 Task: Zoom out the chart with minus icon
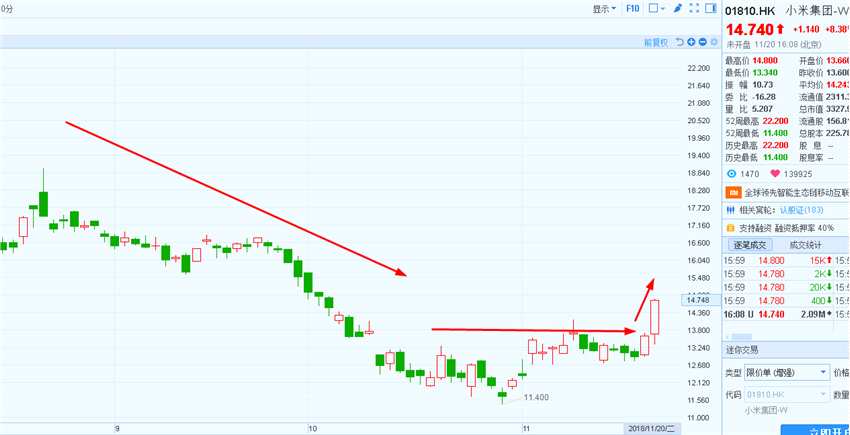point(703,42)
